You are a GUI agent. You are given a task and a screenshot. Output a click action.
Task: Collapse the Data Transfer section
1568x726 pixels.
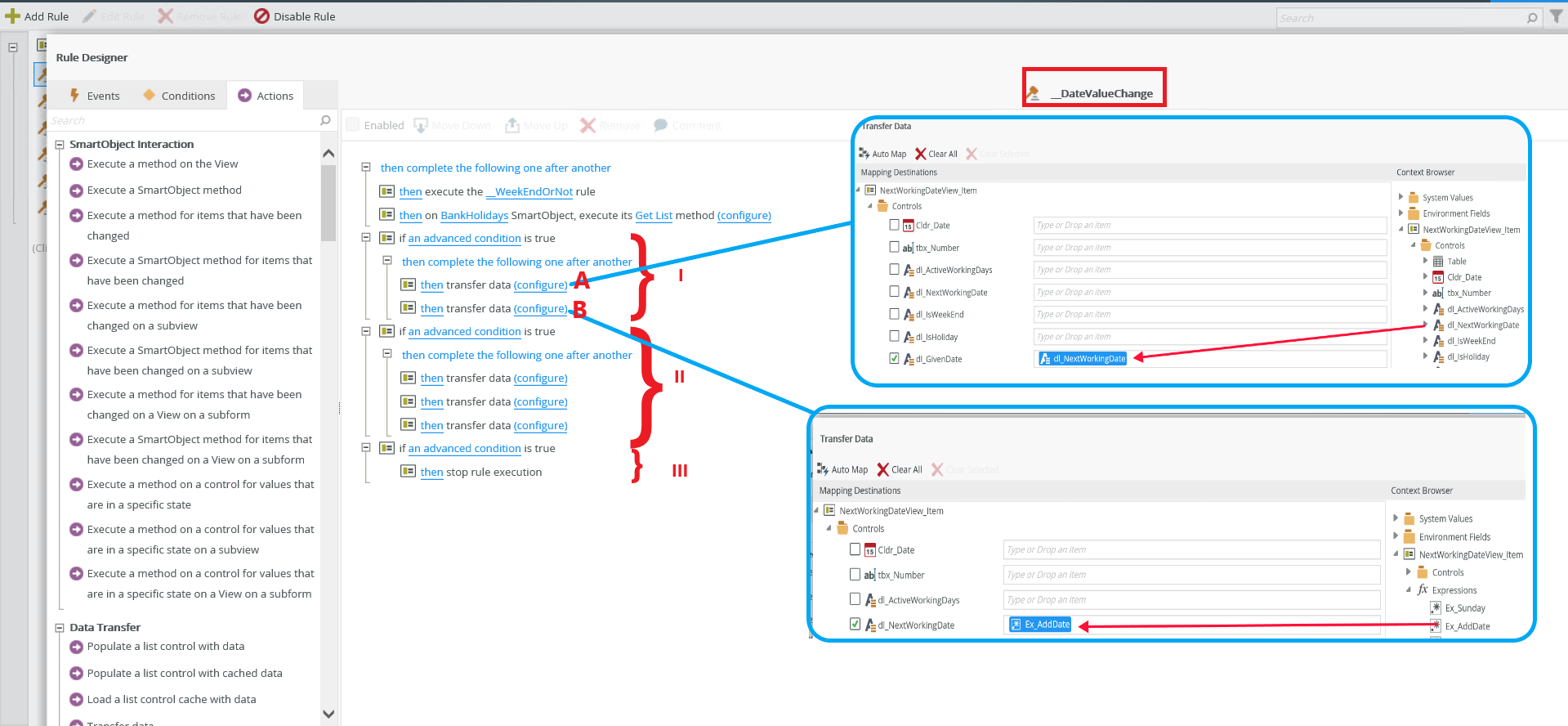pos(60,628)
